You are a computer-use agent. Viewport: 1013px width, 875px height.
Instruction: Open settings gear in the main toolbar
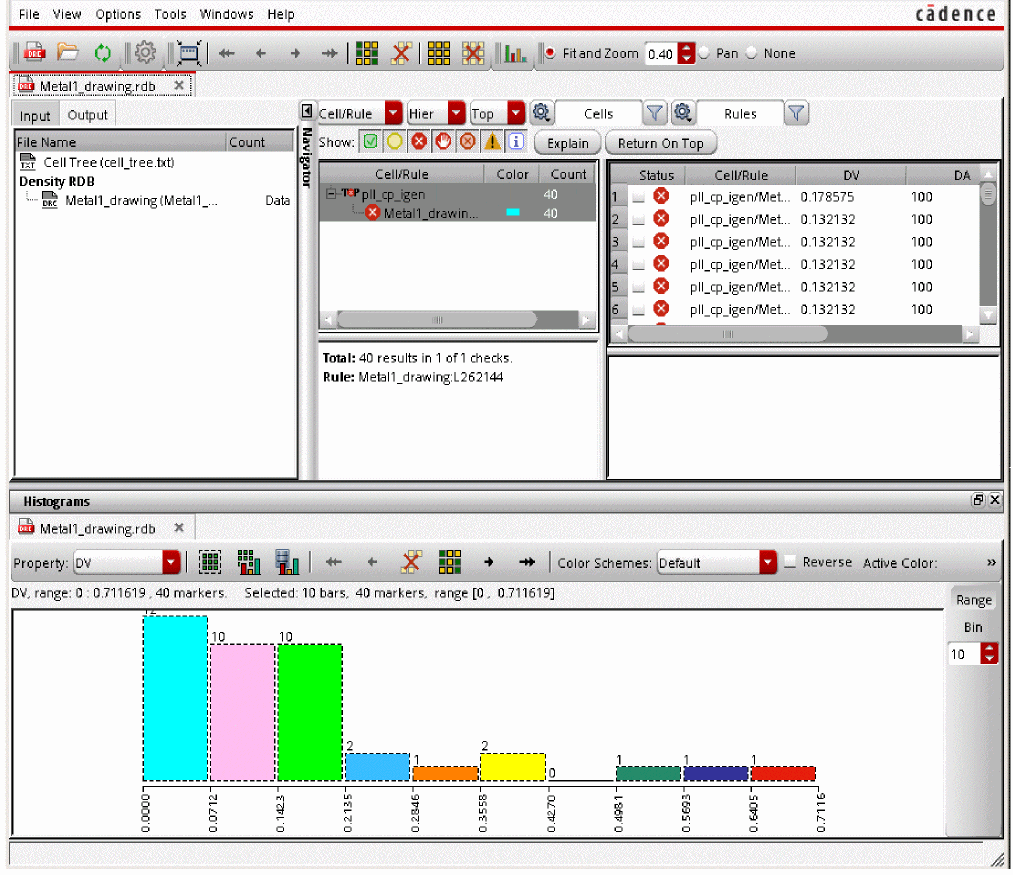(x=145, y=53)
